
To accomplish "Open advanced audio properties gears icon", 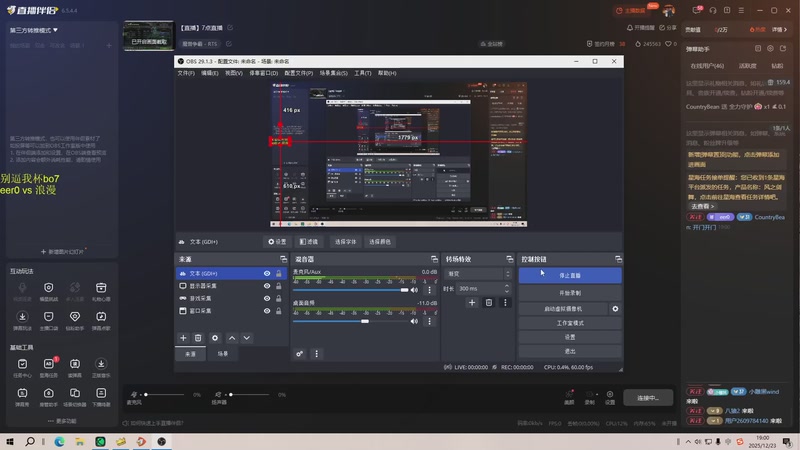I will pos(299,354).
